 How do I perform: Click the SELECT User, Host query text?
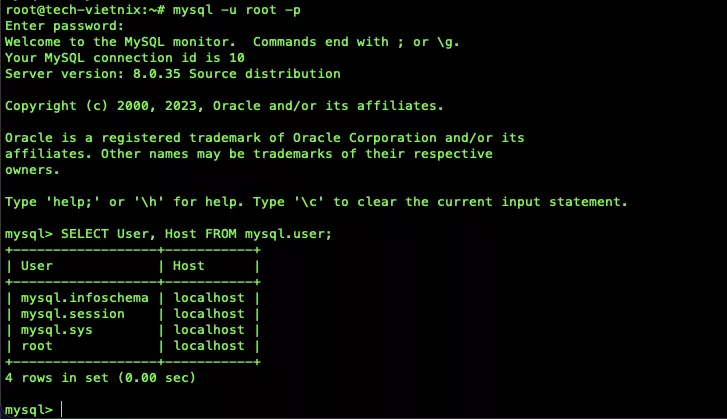196,234
